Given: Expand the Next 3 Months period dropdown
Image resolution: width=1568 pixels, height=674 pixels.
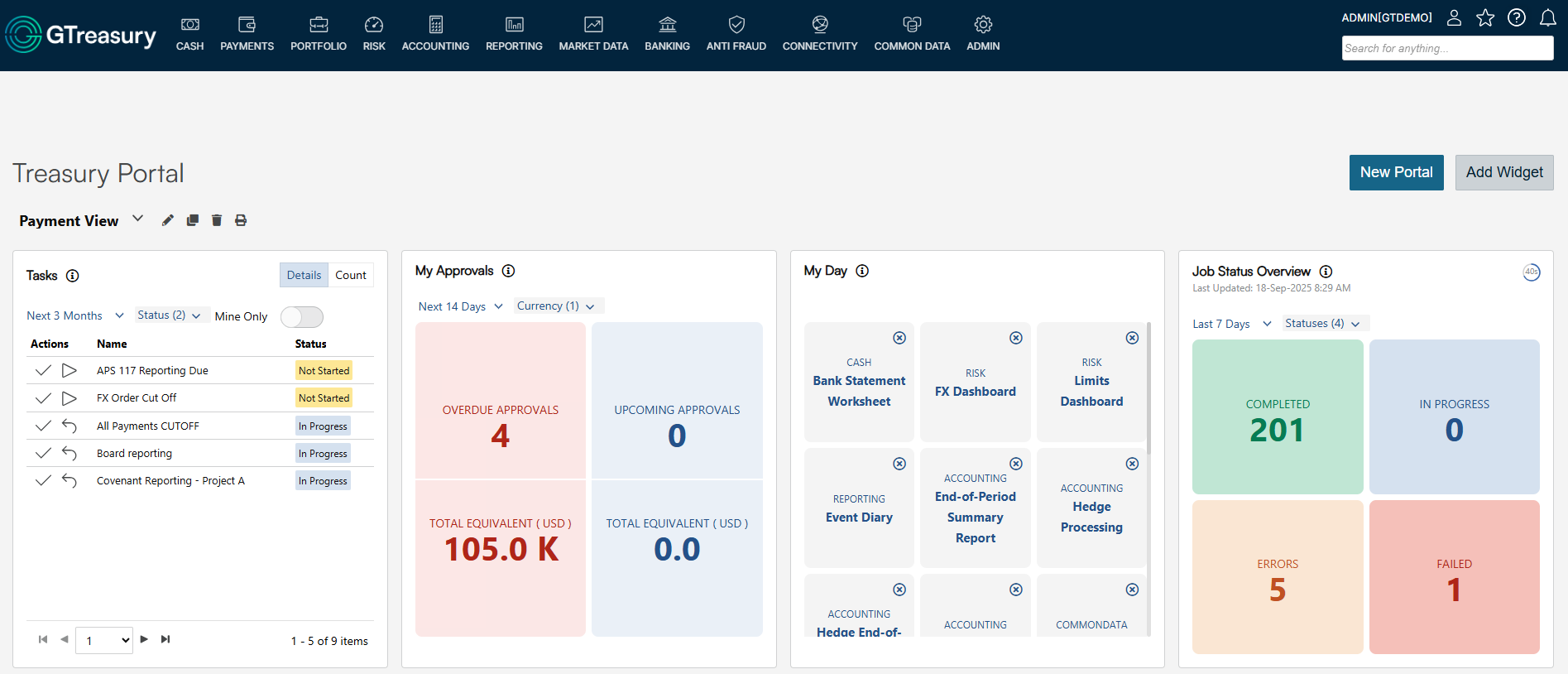Looking at the screenshot, I should pos(75,315).
